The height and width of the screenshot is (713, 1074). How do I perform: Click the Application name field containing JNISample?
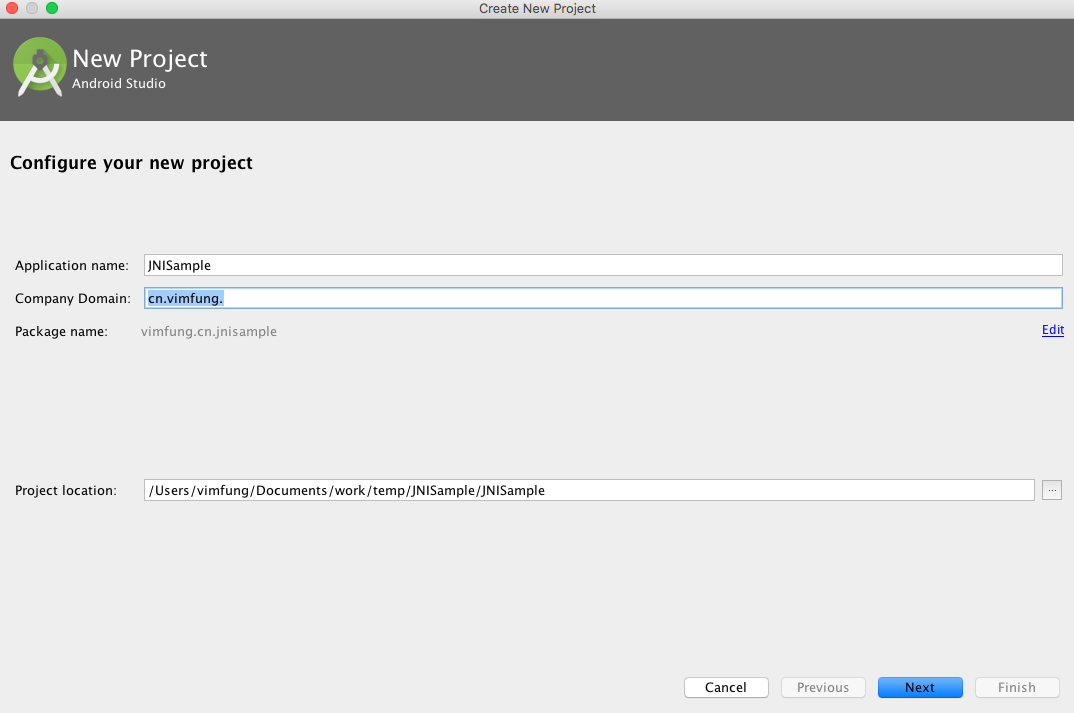pos(603,265)
